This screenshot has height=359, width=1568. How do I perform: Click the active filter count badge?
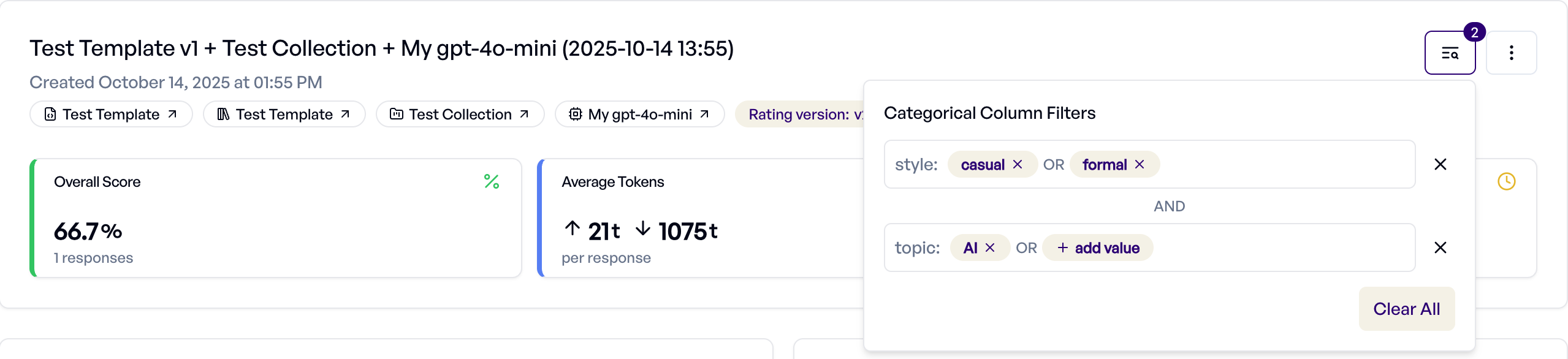pos(1474,32)
